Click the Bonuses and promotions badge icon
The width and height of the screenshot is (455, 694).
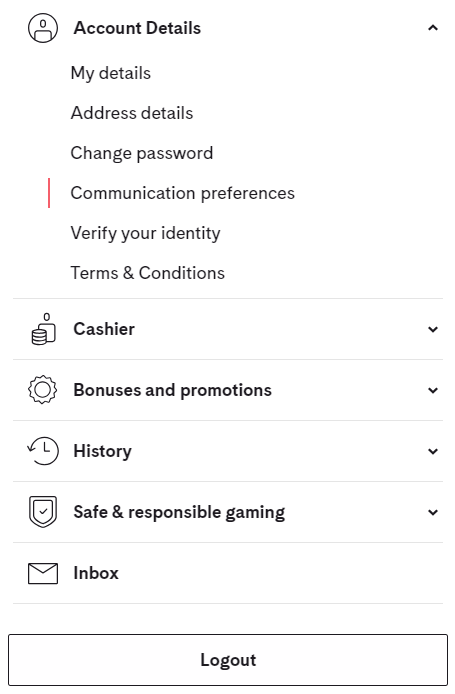point(42,390)
